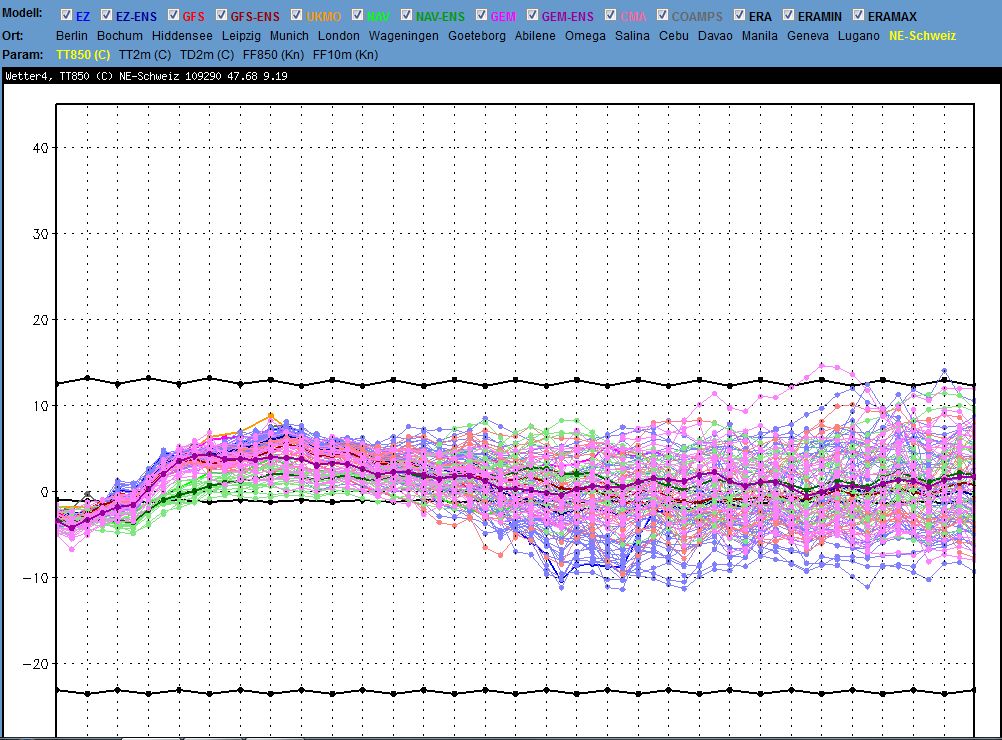Select the Wageningen location
Image resolution: width=1002 pixels, height=740 pixels.
coord(403,35)
